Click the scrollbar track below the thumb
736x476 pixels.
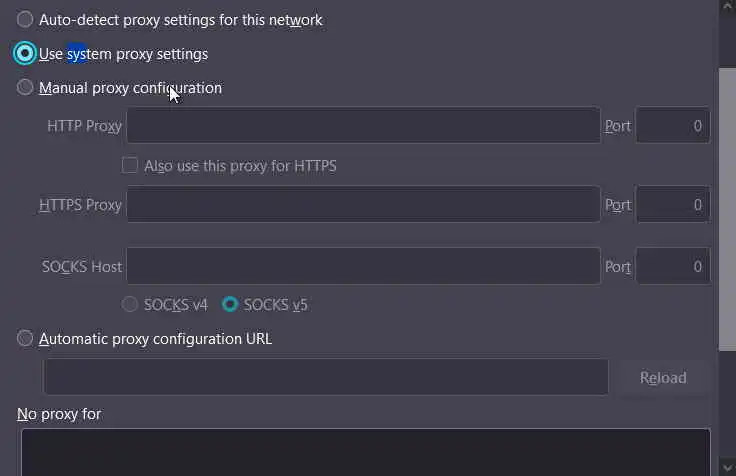[x=727, y=410]
